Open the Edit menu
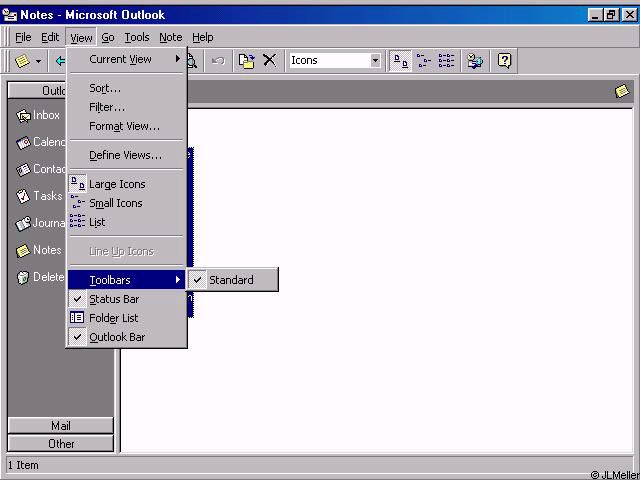The height and width of the screenshot is (480, 640). coord(50,38)
